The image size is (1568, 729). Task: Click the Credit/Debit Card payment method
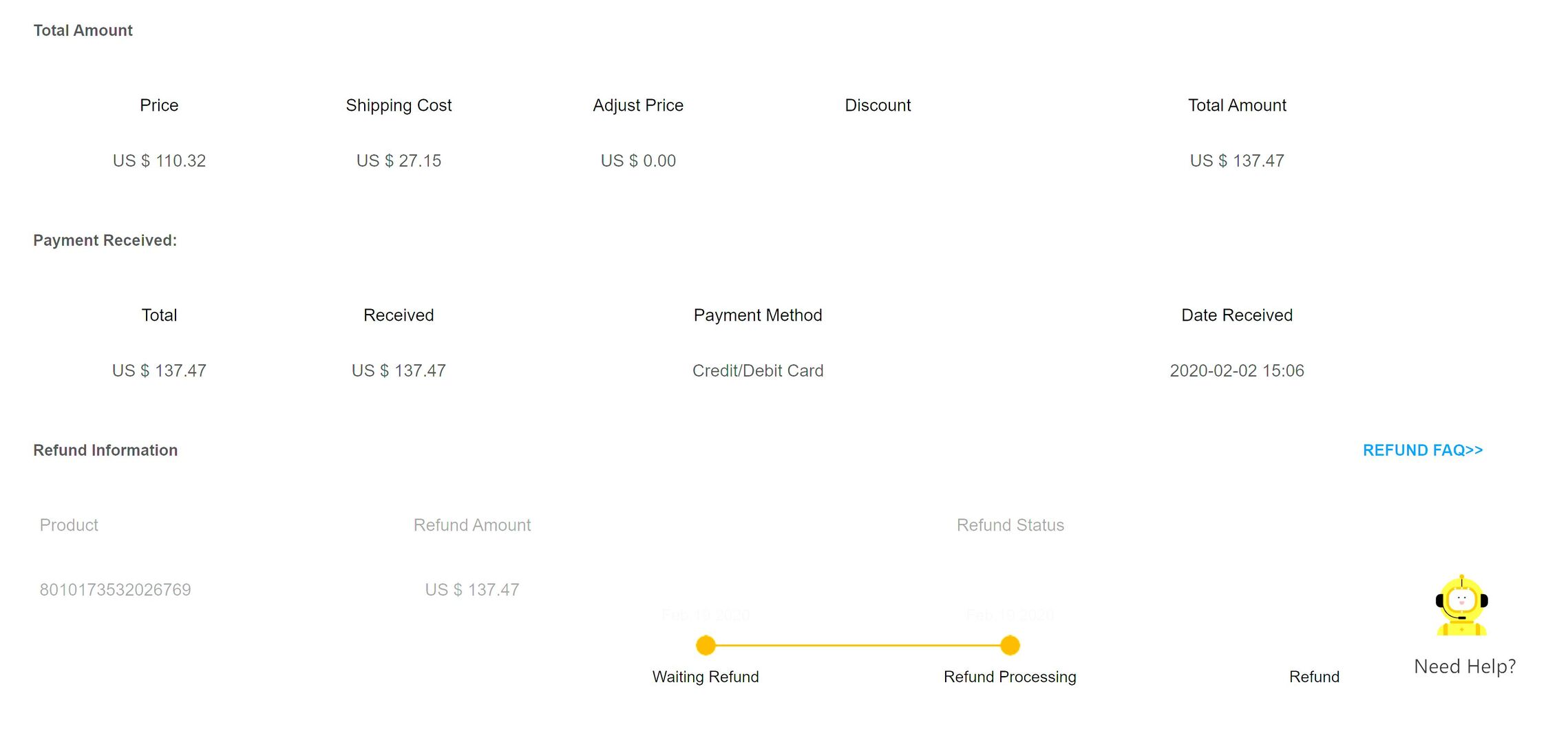[x=758, y=370]
